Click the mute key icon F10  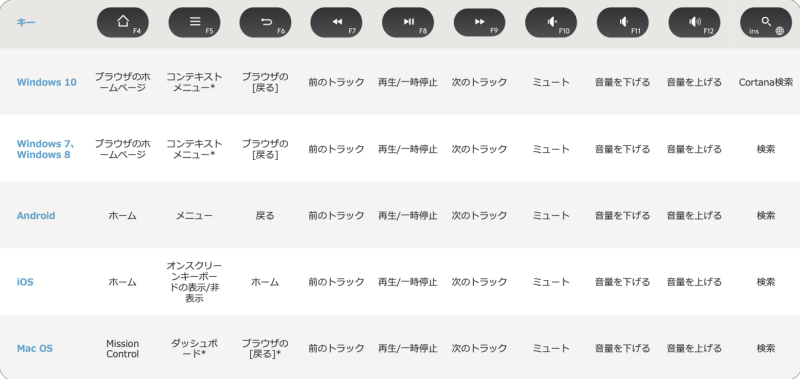[551, 22]
